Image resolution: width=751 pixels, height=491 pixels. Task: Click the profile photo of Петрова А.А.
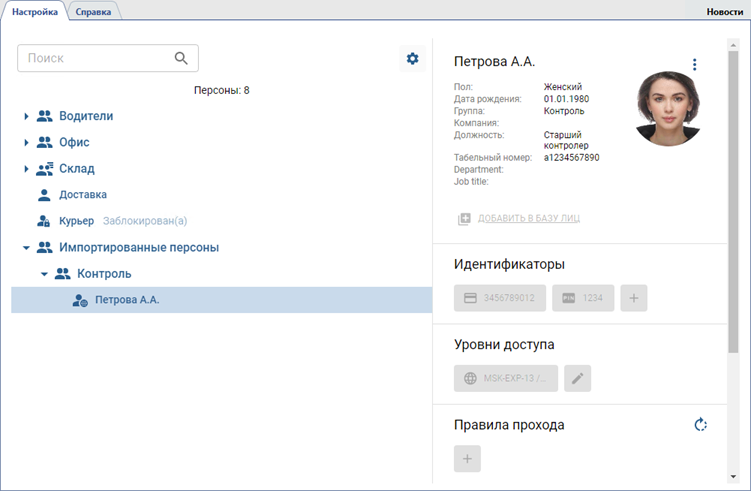667,108
